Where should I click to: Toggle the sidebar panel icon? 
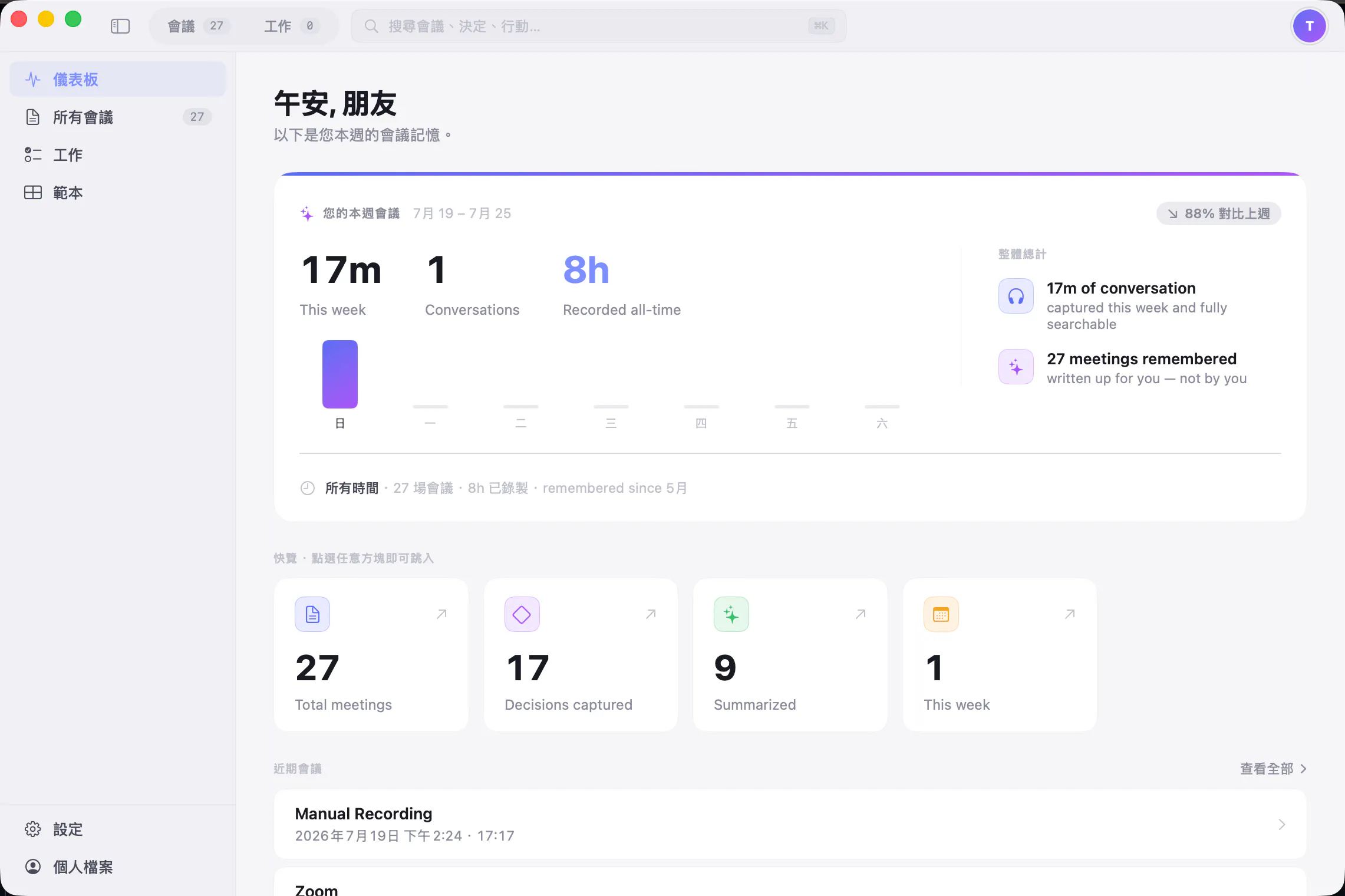(120, 26)
